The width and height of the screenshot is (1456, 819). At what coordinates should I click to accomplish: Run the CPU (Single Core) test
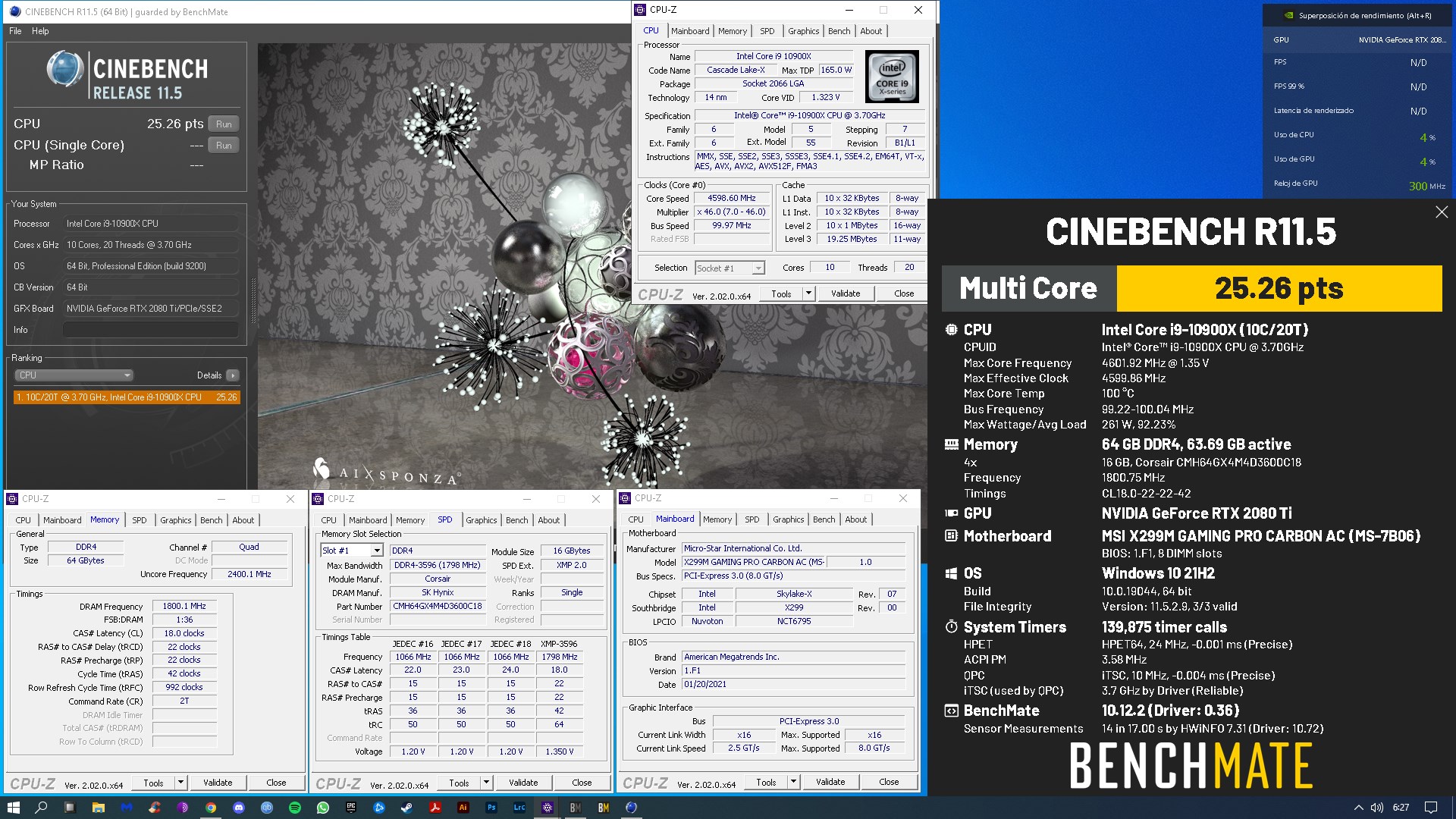(x=224, y=145)
